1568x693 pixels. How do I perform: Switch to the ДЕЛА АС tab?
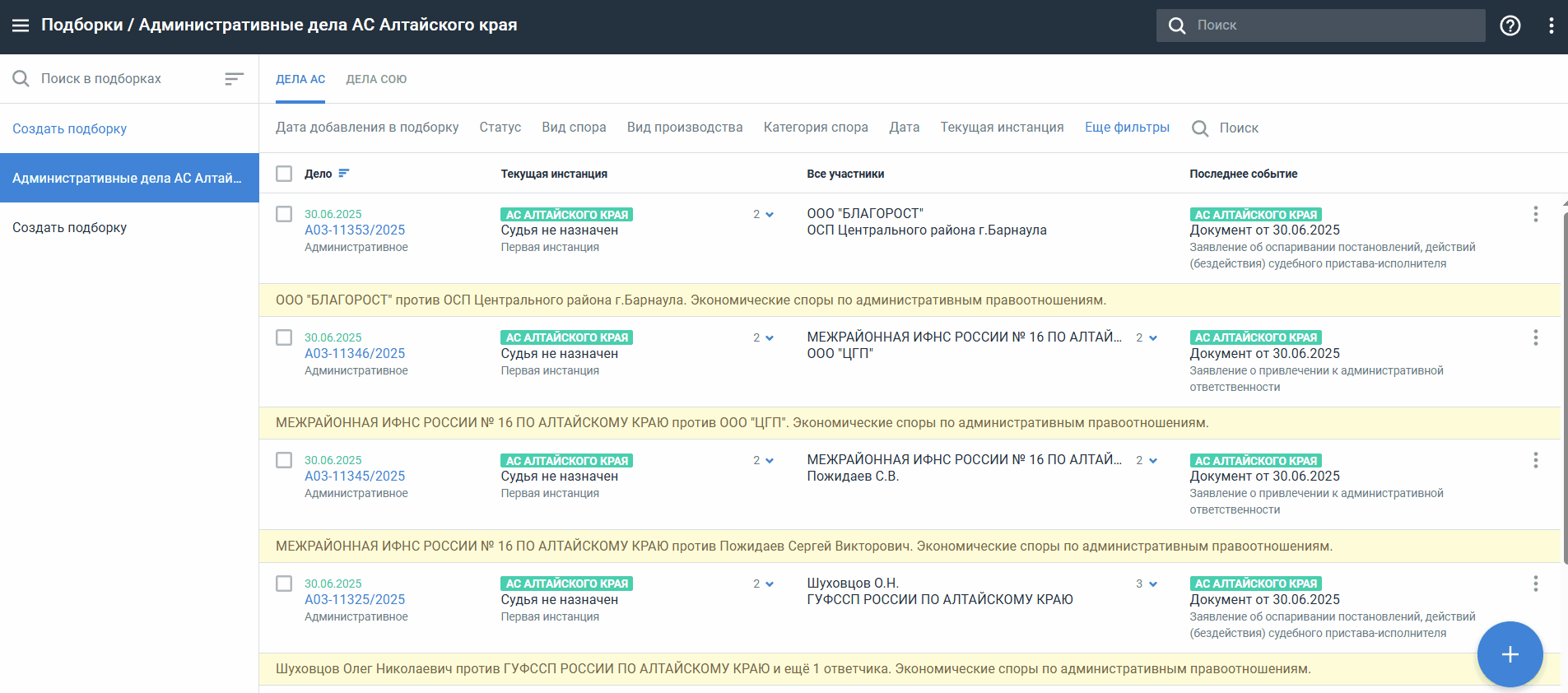click(300, 79)
